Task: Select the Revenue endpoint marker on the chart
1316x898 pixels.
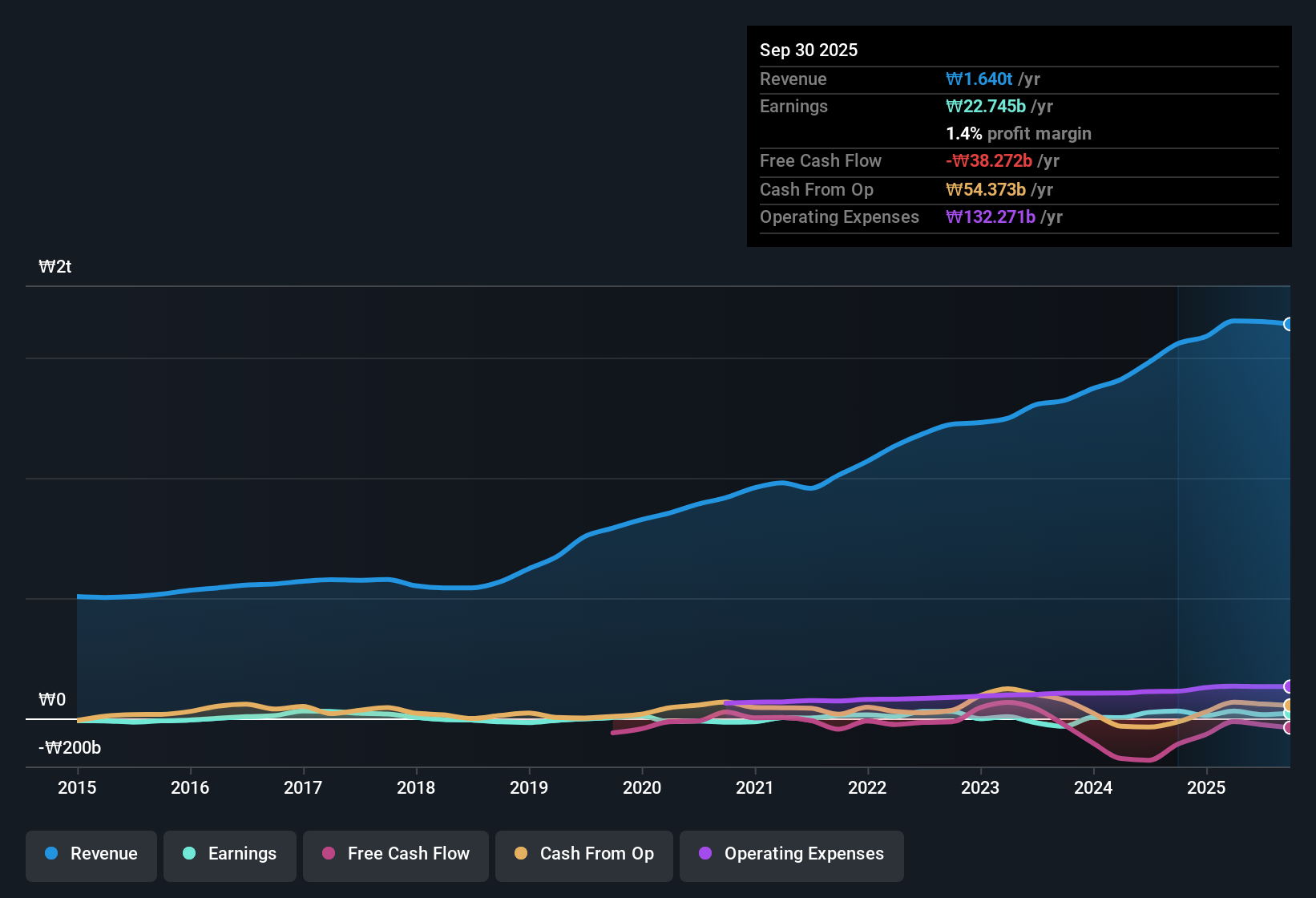Action: tap(1289, 324)
